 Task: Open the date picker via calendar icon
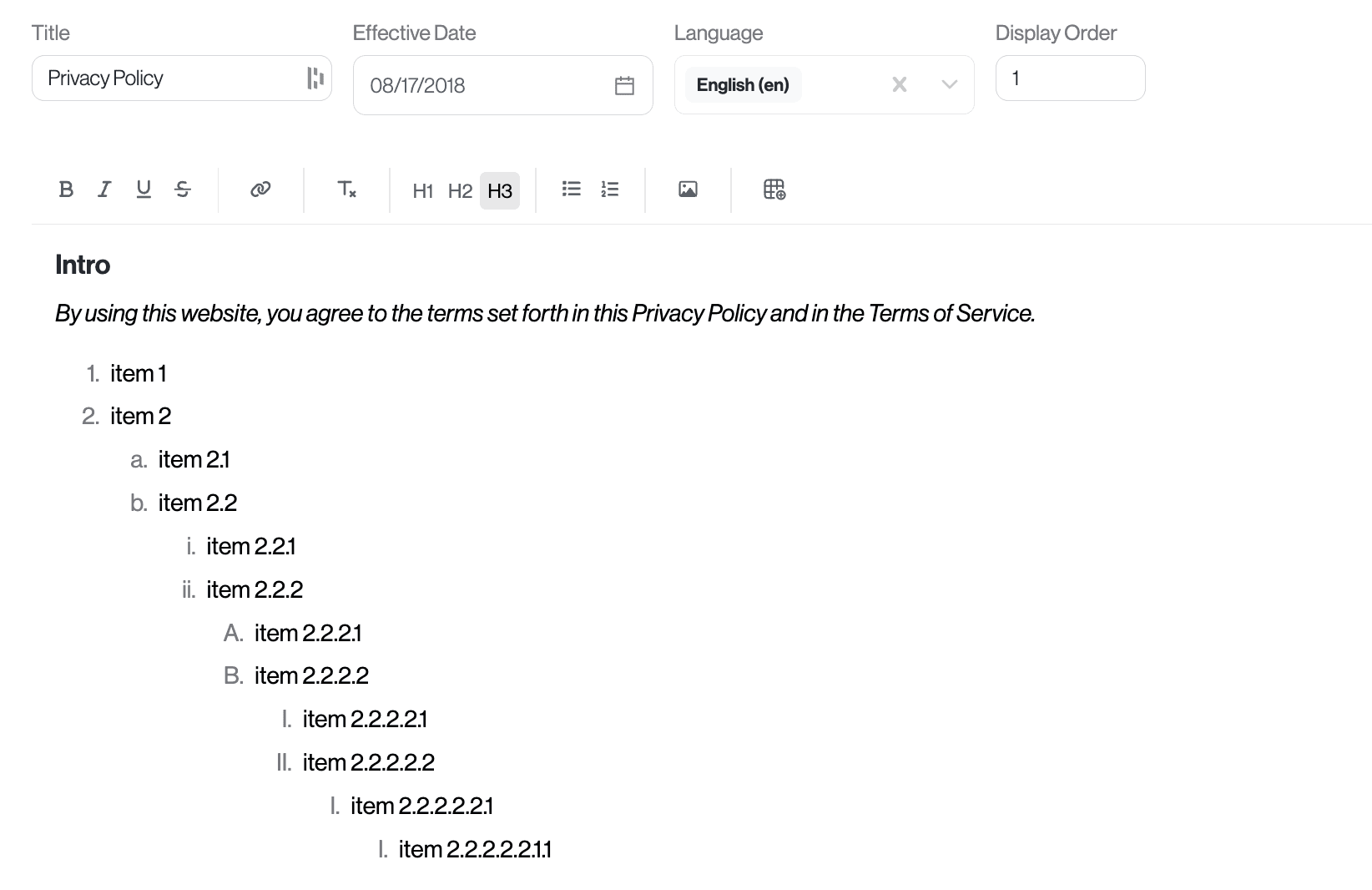(624, 84)
